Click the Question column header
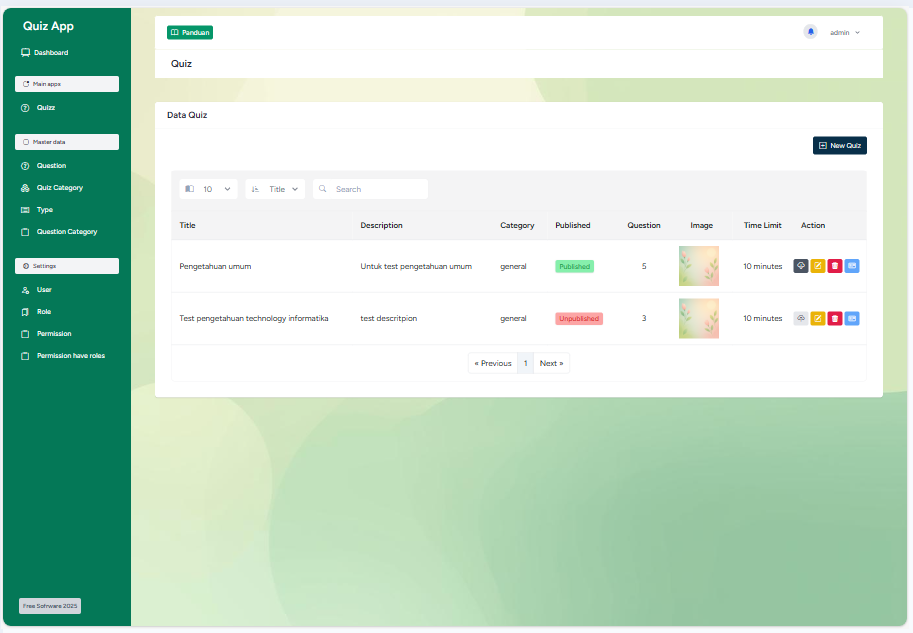 pos(644,225)
